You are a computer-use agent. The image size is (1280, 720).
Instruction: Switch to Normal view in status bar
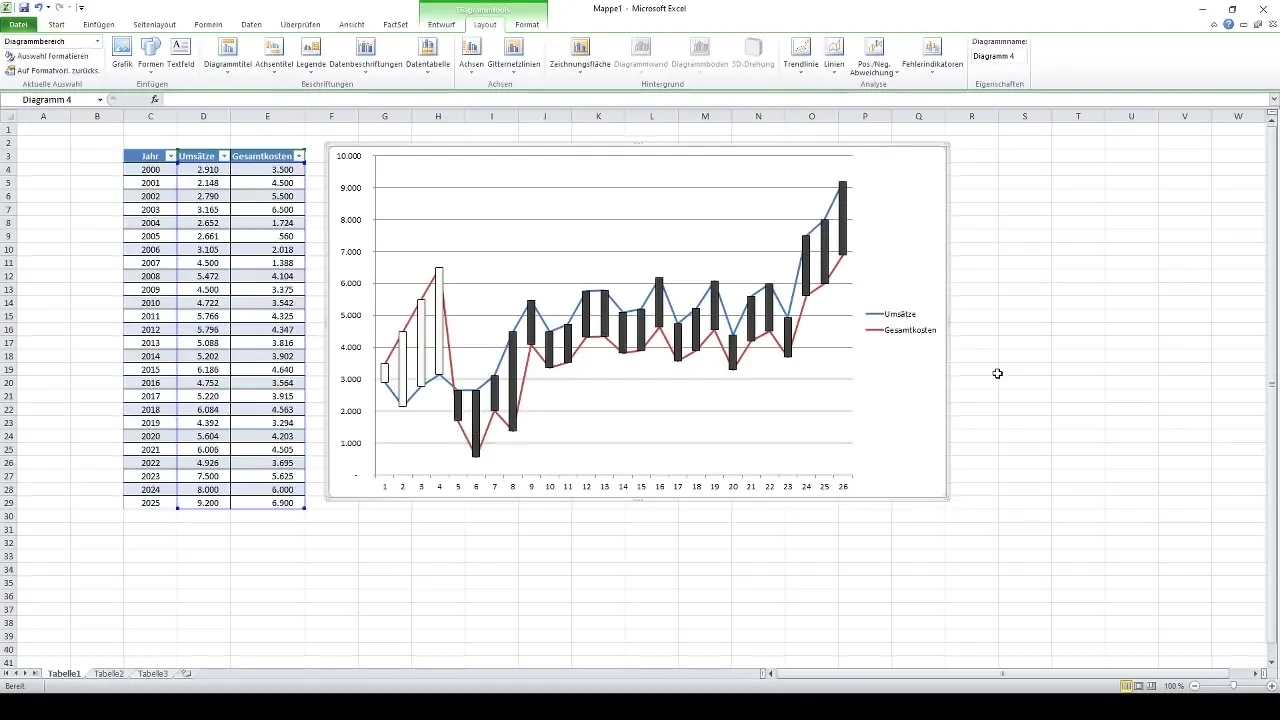click(x=1126, y=686)
